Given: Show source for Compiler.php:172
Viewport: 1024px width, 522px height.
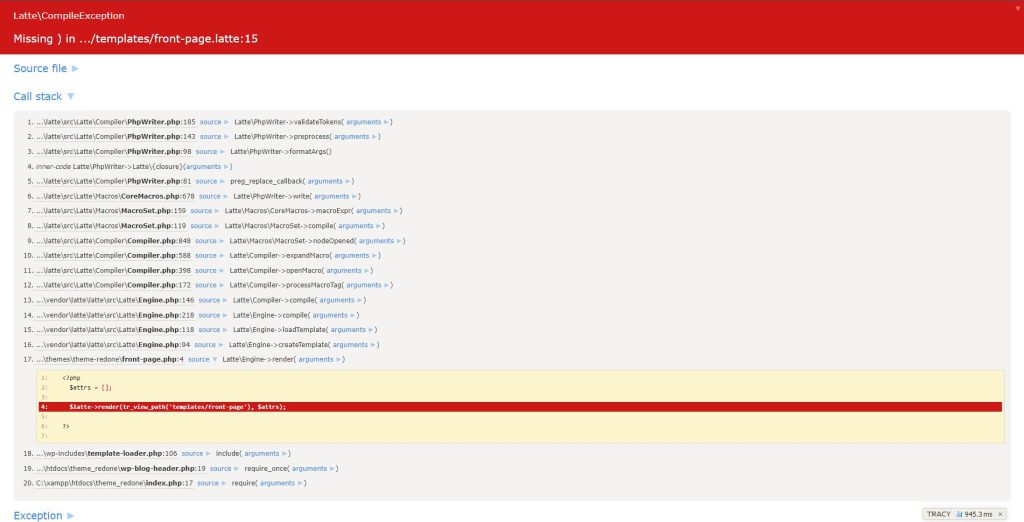Looking at the screenshot, I should [210, 285].
